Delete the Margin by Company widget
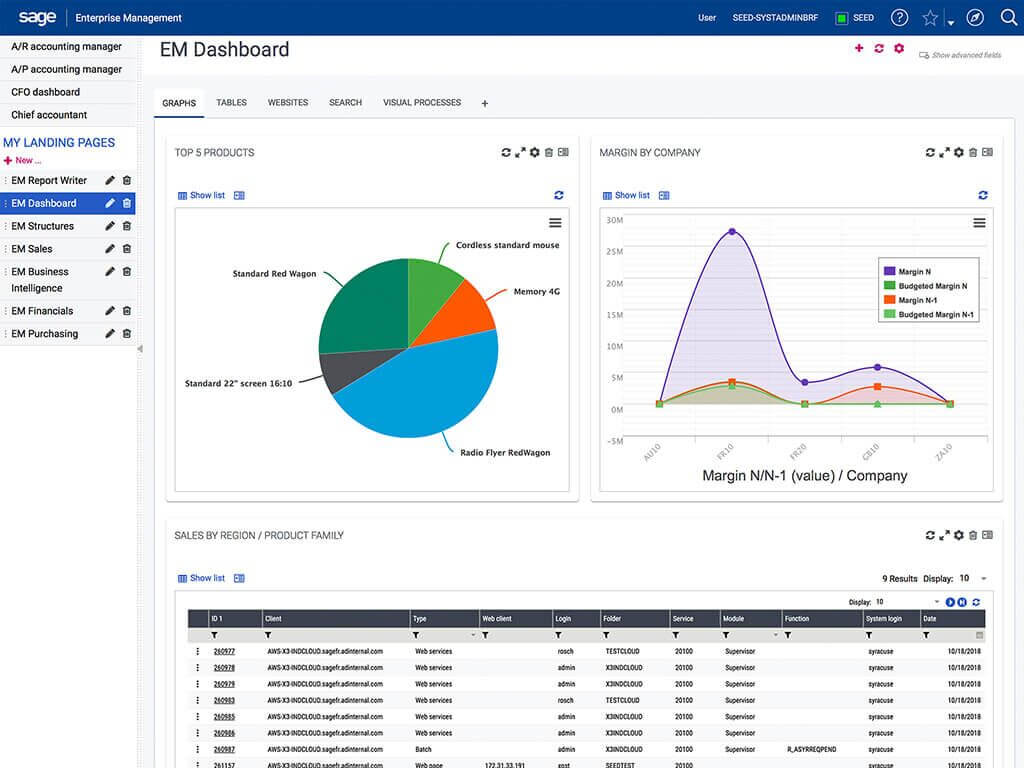This screenshot has width=1024, height=768. tap(973, 152)
